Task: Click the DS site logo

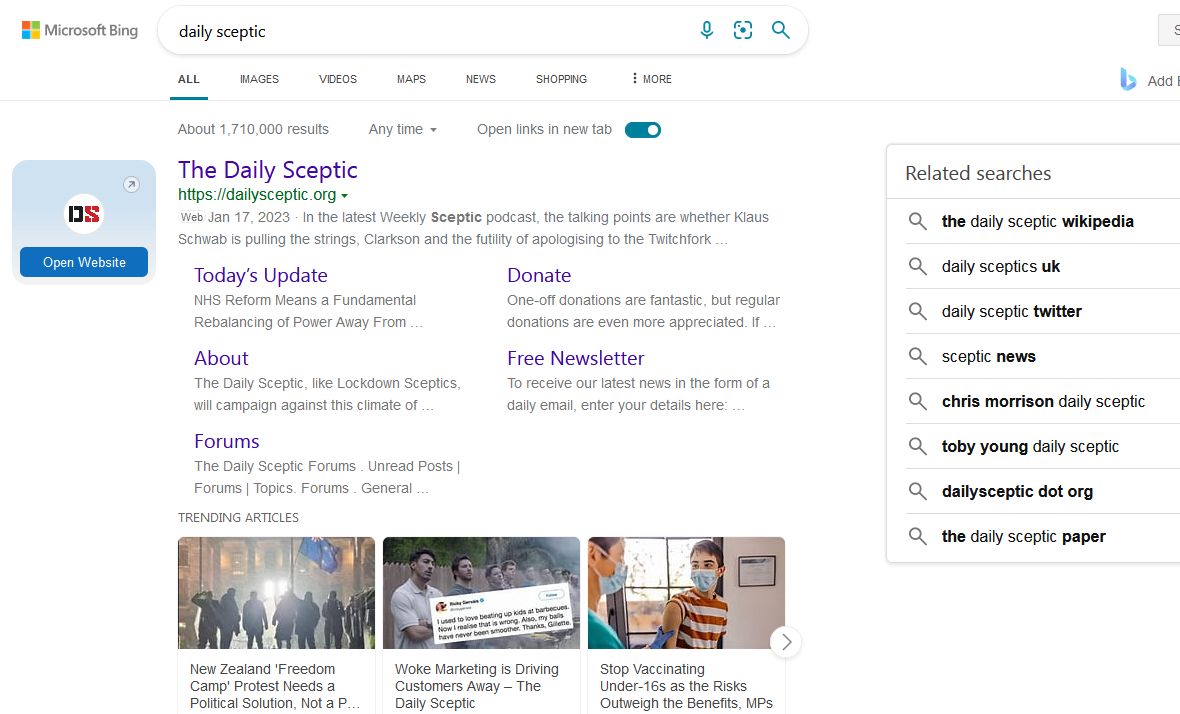Action: tap(84, 214)
